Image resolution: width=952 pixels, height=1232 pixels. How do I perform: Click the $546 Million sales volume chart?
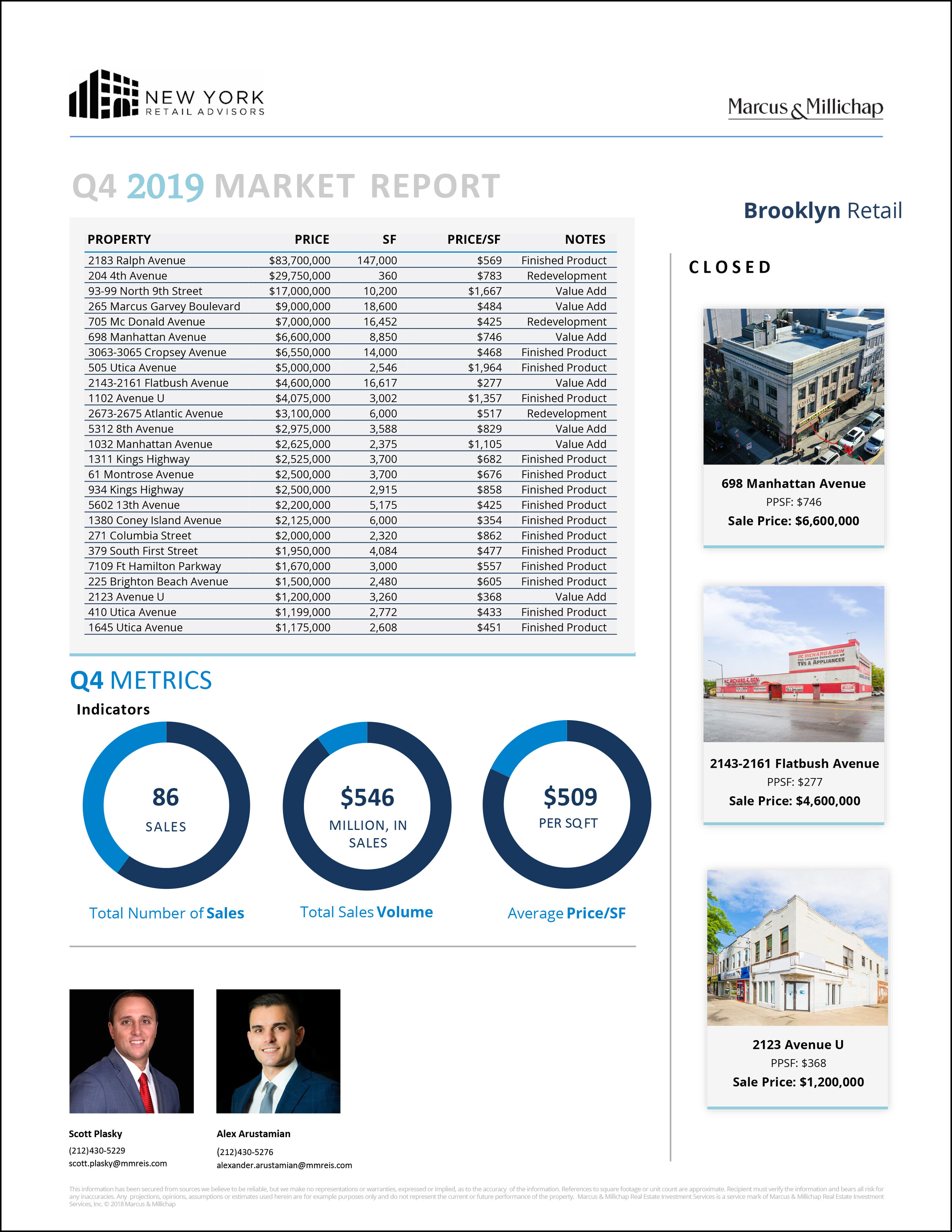(367, 806)
